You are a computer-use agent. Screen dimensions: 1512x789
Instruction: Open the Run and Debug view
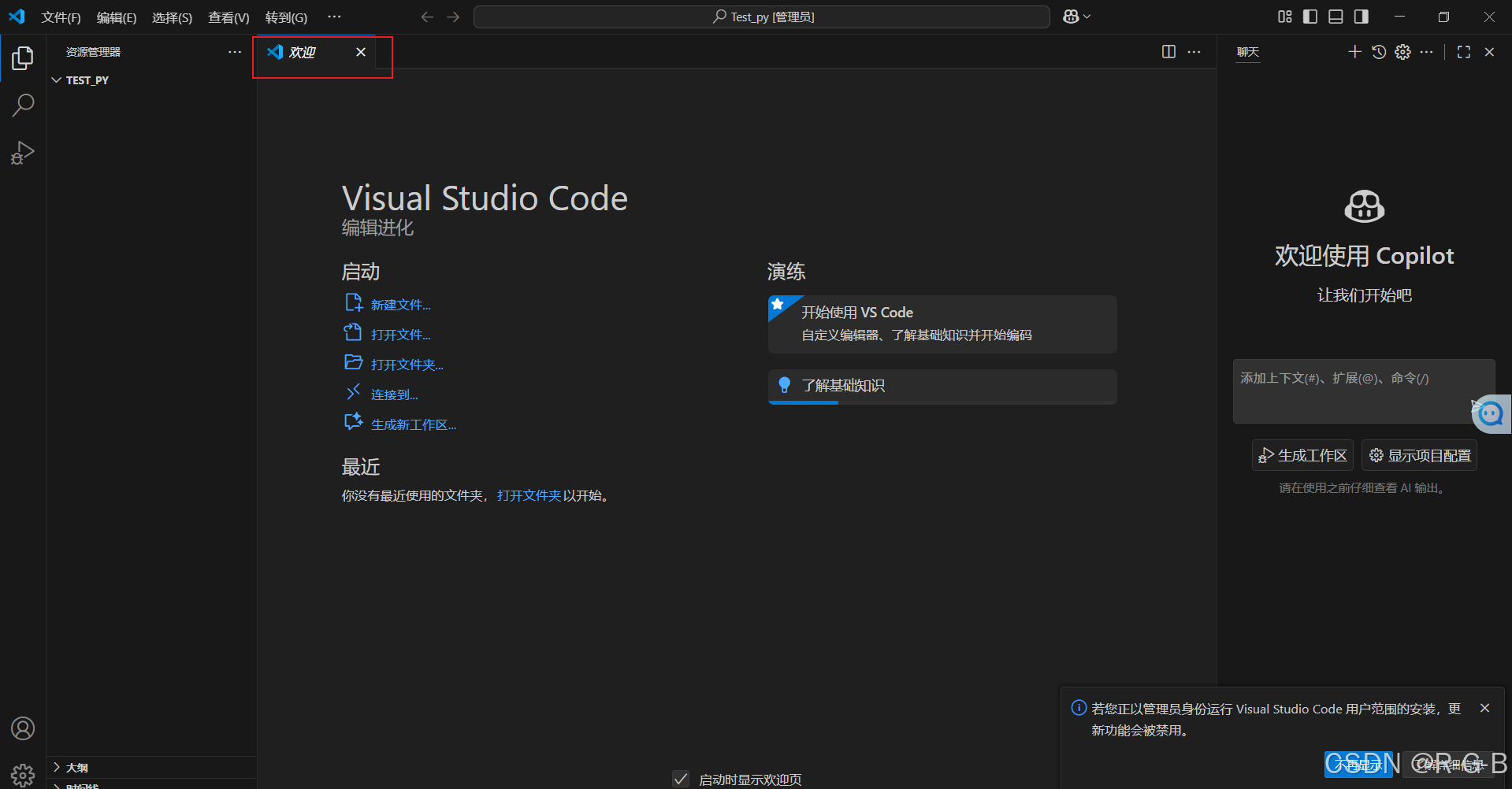23,152
